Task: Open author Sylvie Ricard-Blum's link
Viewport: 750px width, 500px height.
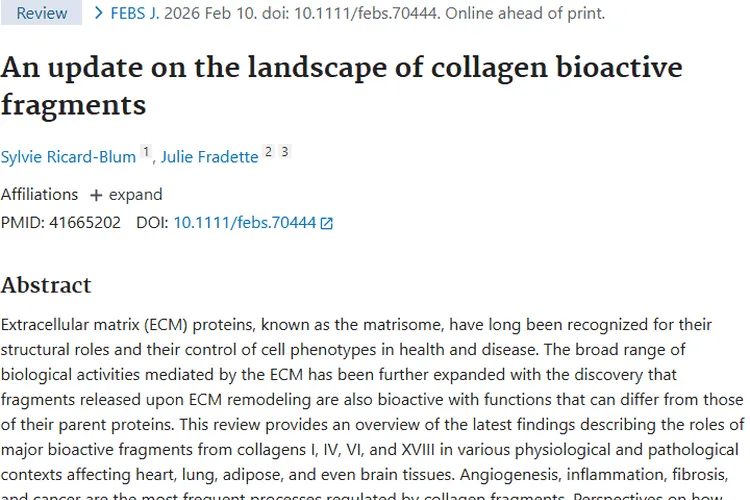Action: pyautogui.click(x=68, y=157)
